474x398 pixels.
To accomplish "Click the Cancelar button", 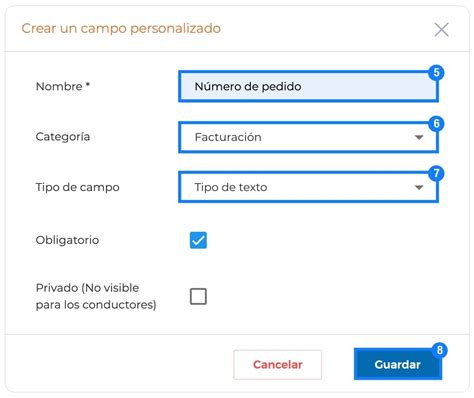I will click(x=278, y=365).
